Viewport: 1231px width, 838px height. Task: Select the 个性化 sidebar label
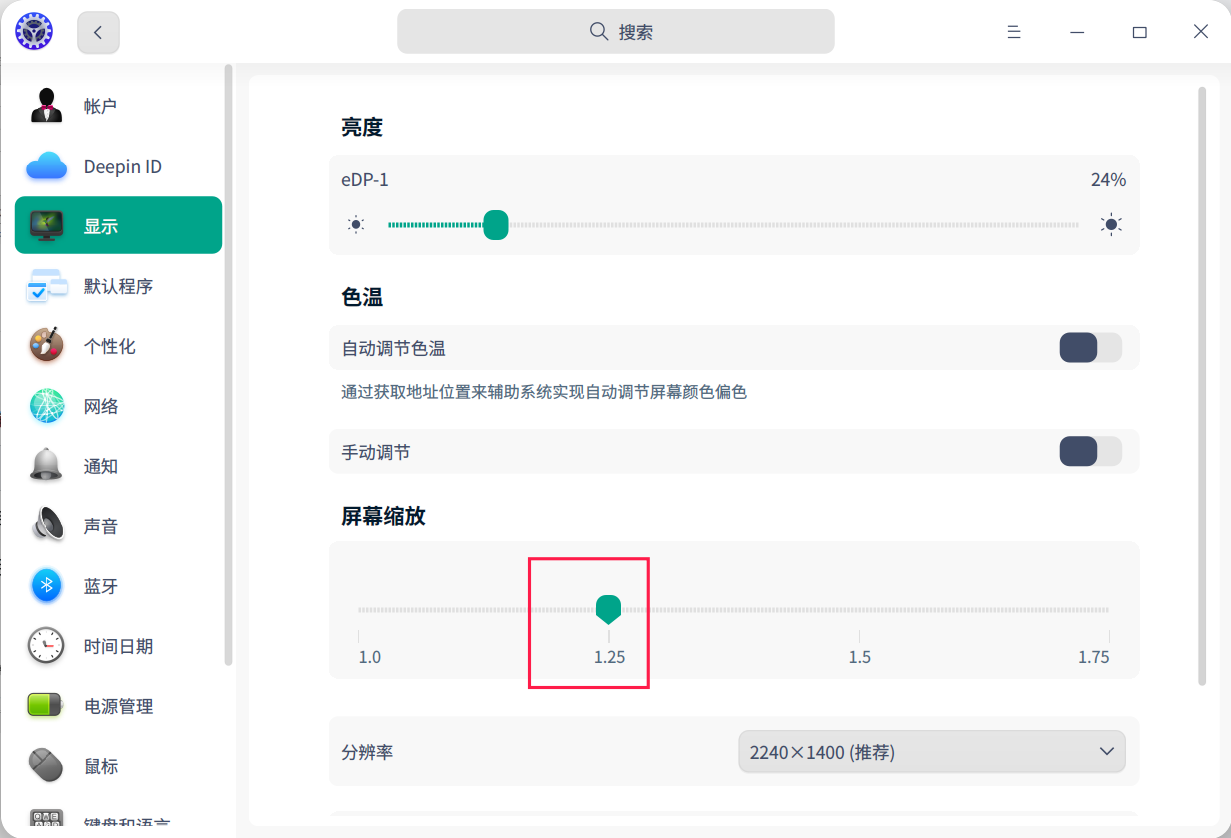click(x=110, y=346)
